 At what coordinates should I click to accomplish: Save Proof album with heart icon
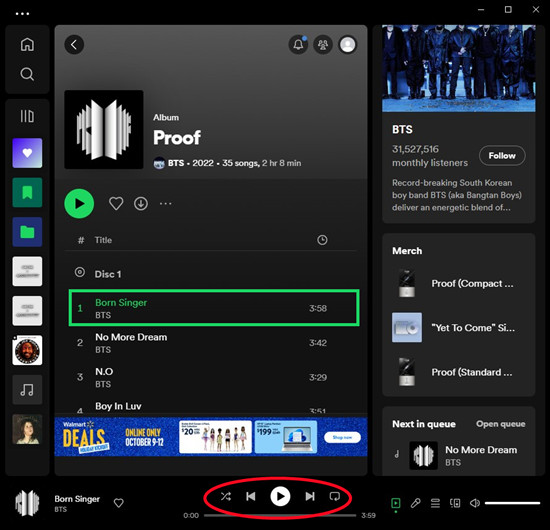tap(116, 203)
